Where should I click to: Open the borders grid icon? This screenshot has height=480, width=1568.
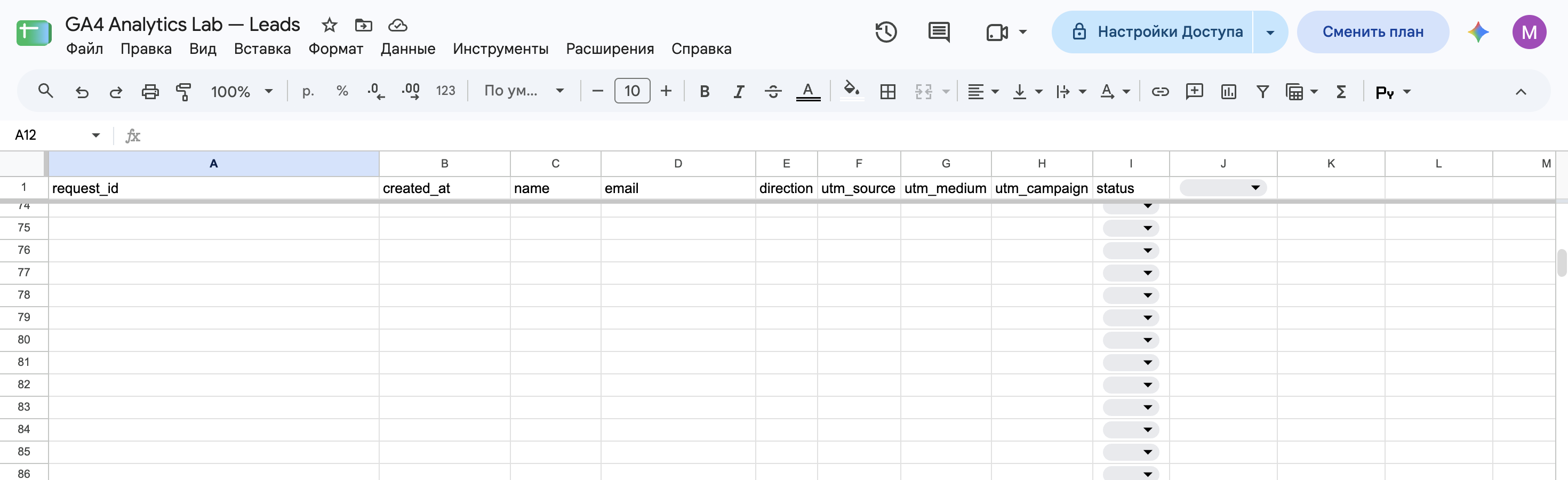[887, 91]
